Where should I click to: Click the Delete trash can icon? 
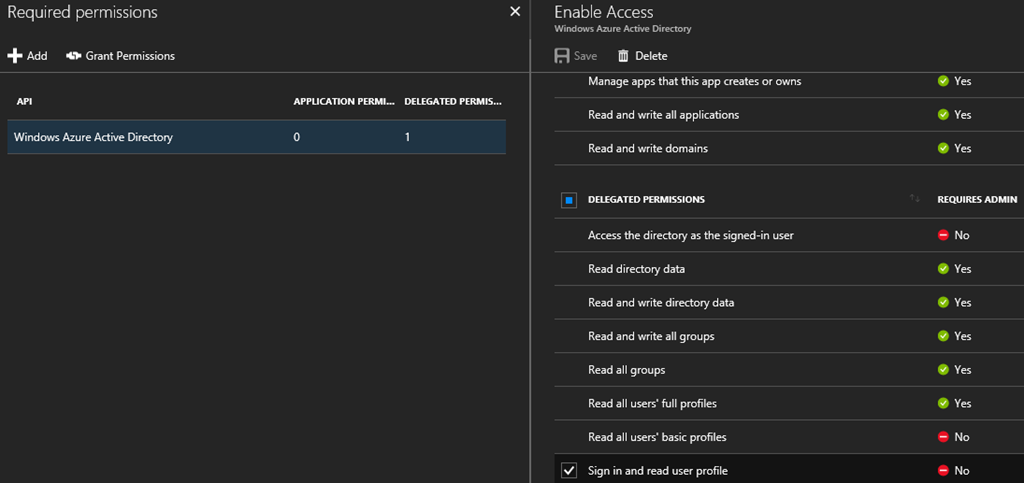pyautogui.click(x=624, y=56)
